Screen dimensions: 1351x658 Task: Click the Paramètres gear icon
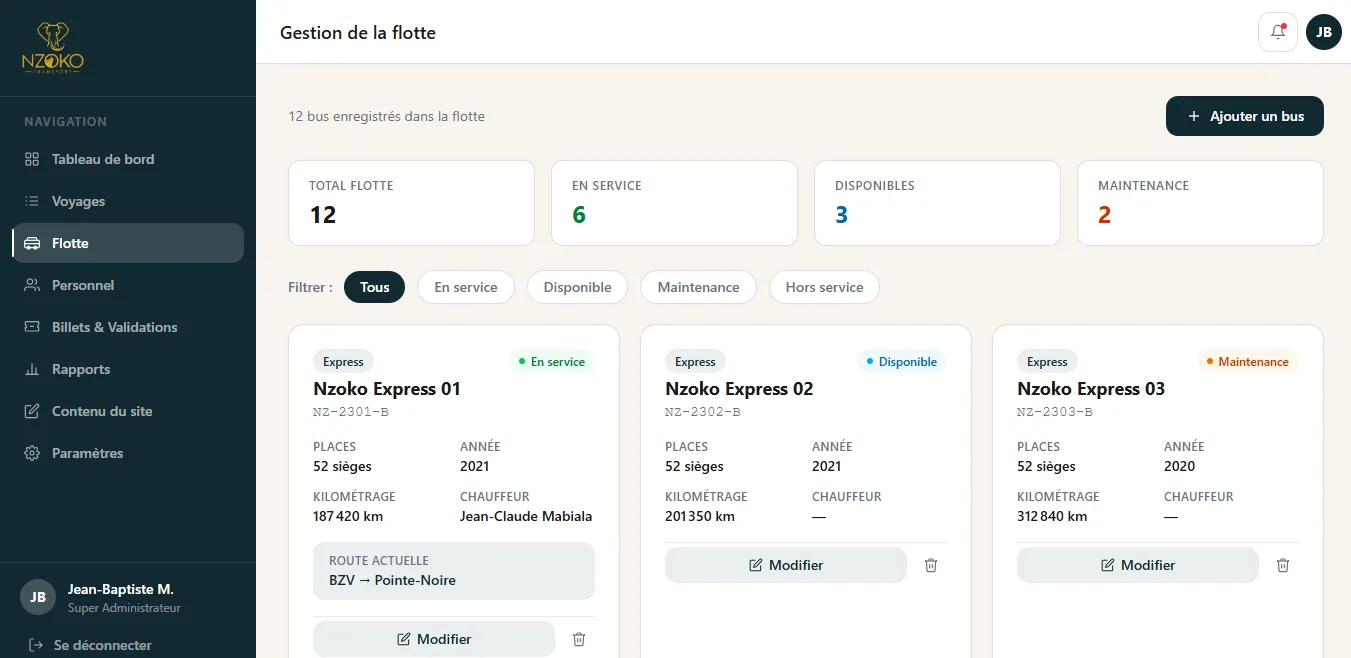(x=32, y=453)
